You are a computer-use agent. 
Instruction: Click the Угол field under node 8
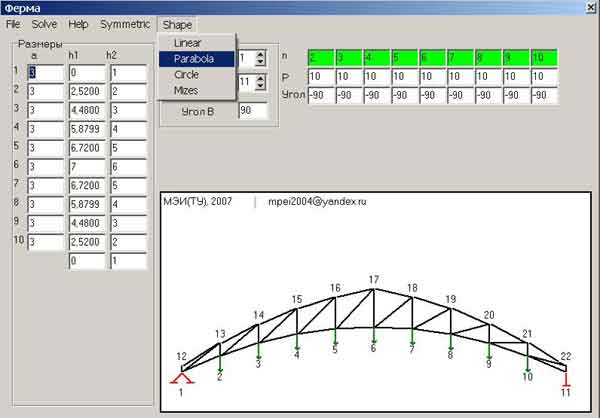pyautogui.click(x=488, y=95)
